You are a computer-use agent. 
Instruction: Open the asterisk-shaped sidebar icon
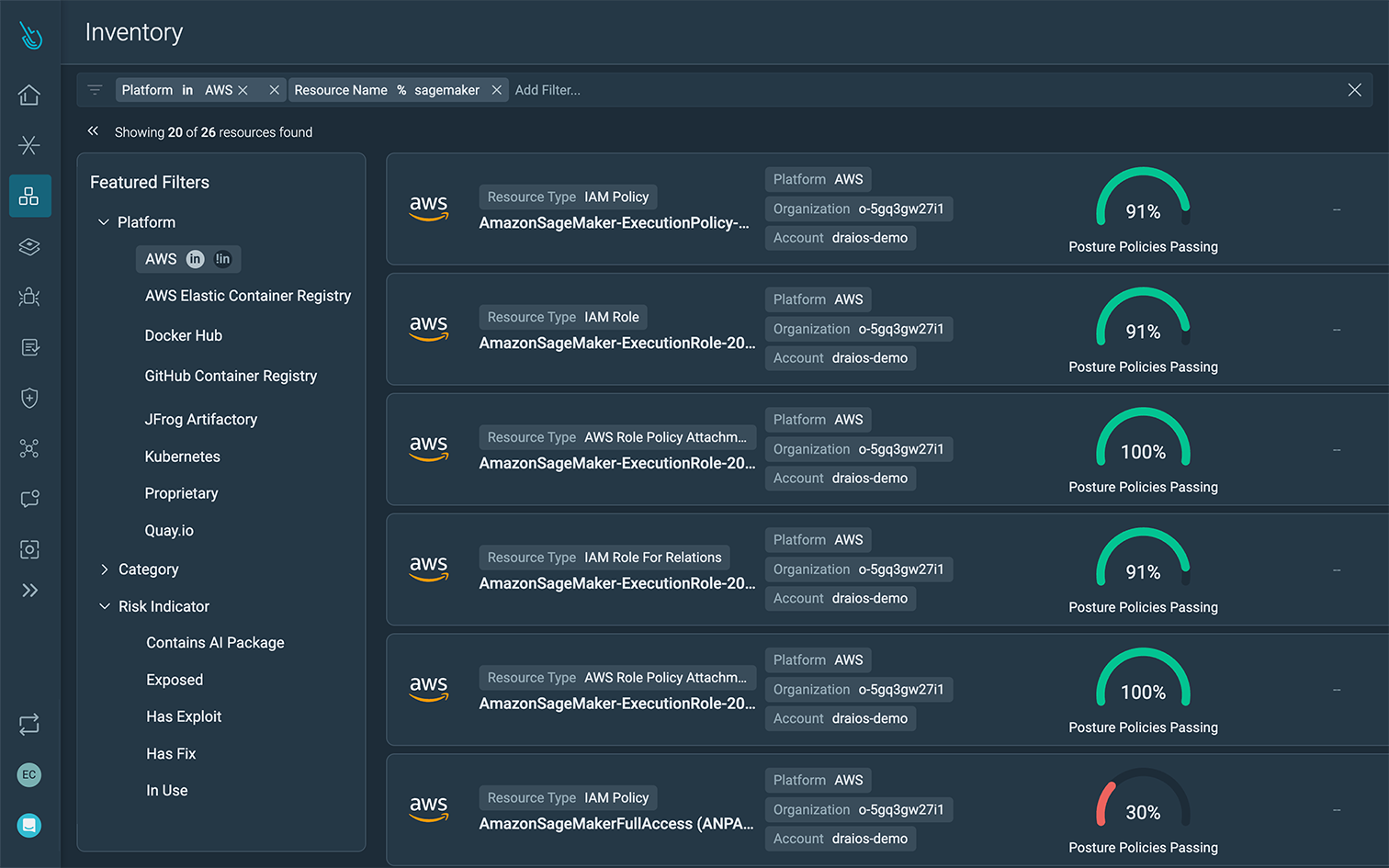[x=29, y=145]
